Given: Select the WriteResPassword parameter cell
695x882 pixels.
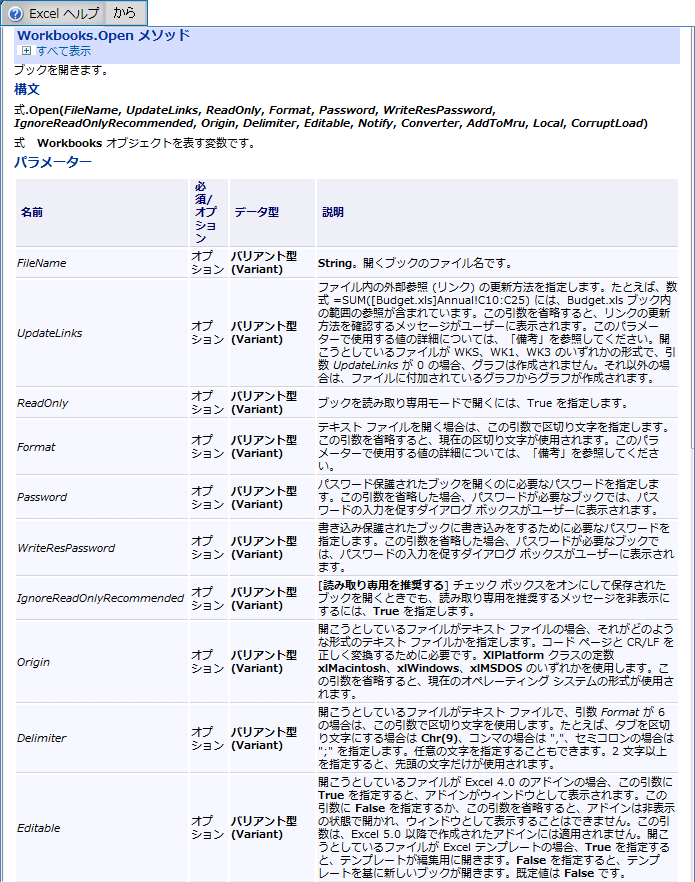Looking at the screenshot, I should click(x=102, y=548).
